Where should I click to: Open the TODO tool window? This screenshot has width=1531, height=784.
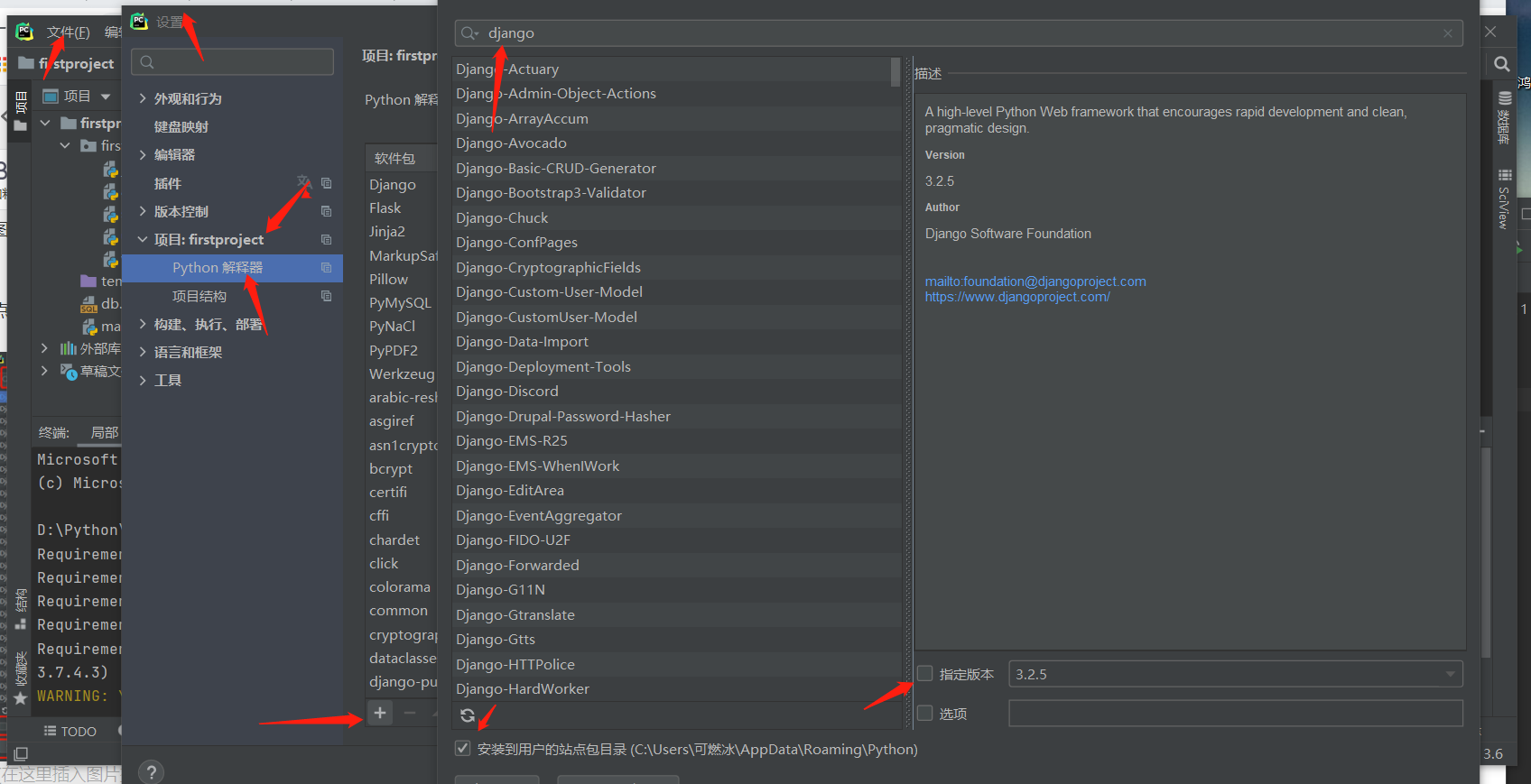[x=70, y=732]
